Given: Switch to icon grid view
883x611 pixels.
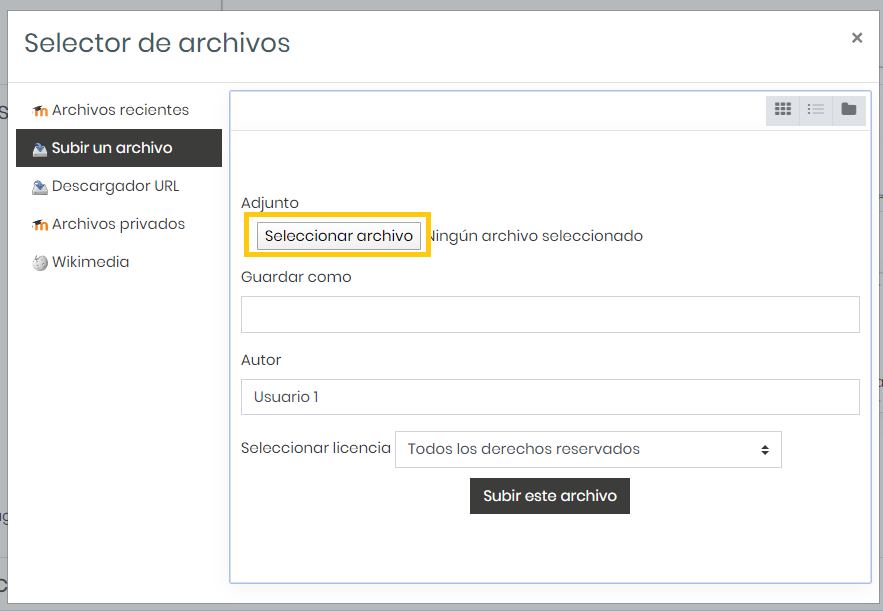Looking at the screenshot, I should click(x=783, y=109).
